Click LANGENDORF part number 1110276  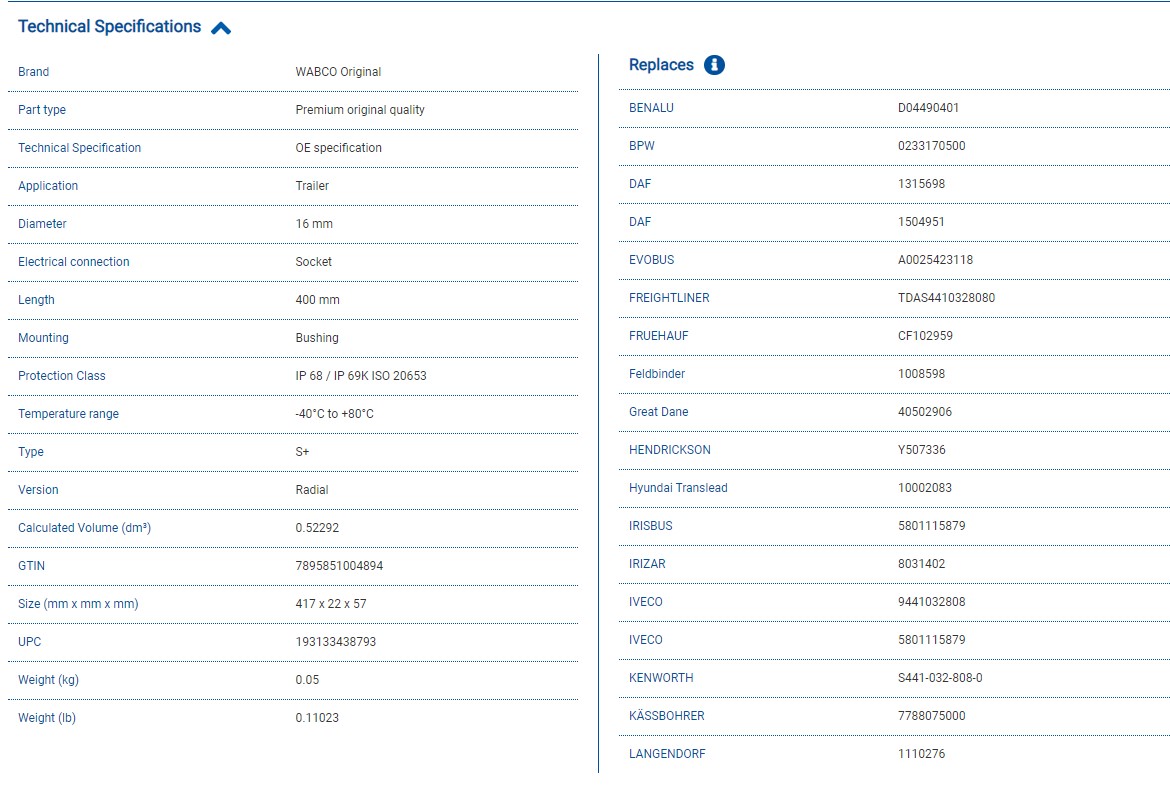[921, 754]
